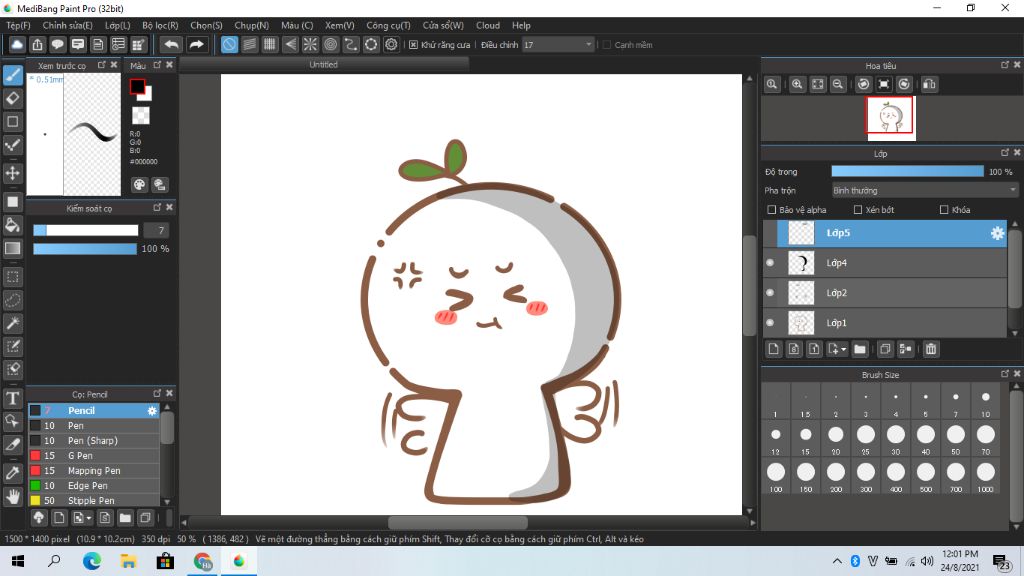Delete the layer with the trash icon
Screen dimensions: 1024x576
[931, 349]
